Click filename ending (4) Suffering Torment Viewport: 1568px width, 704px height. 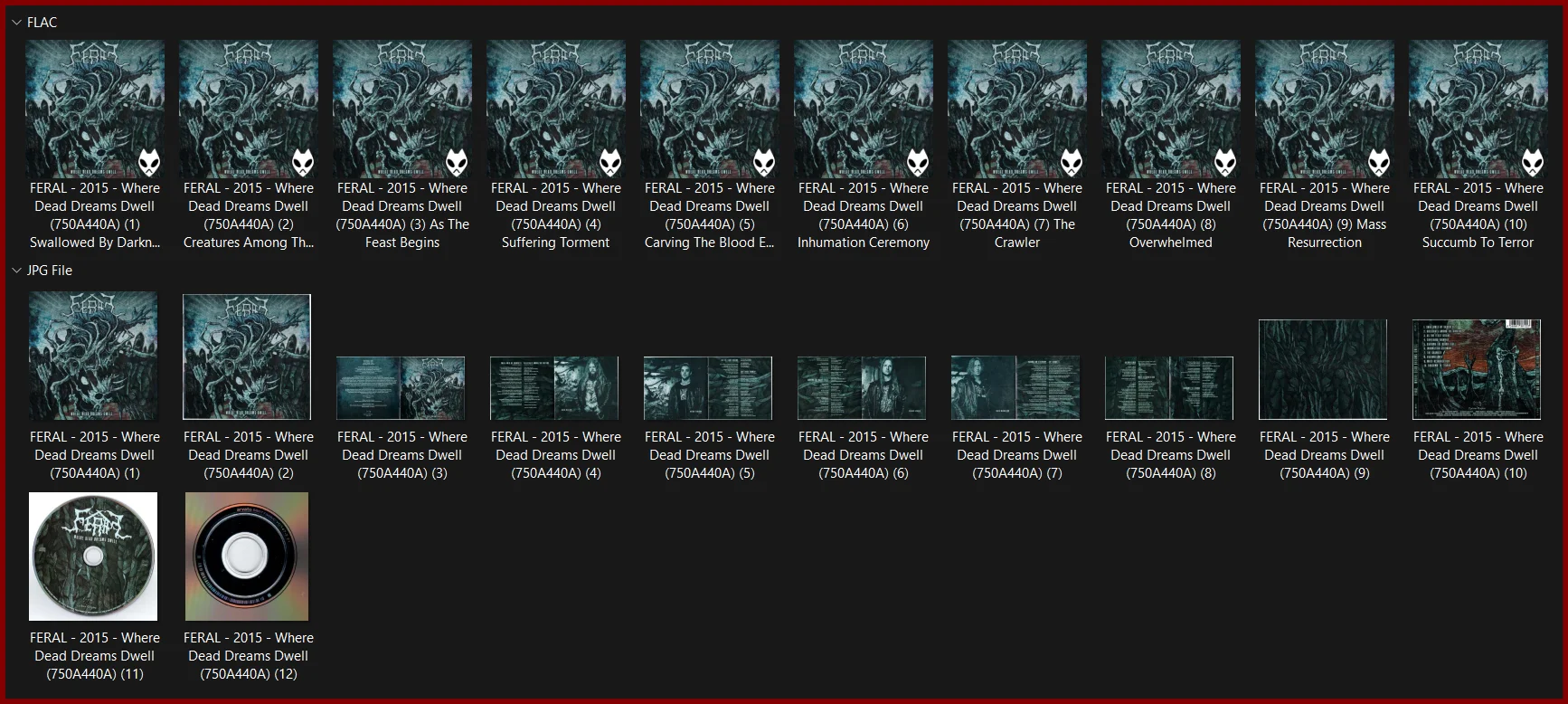(556, 215)
